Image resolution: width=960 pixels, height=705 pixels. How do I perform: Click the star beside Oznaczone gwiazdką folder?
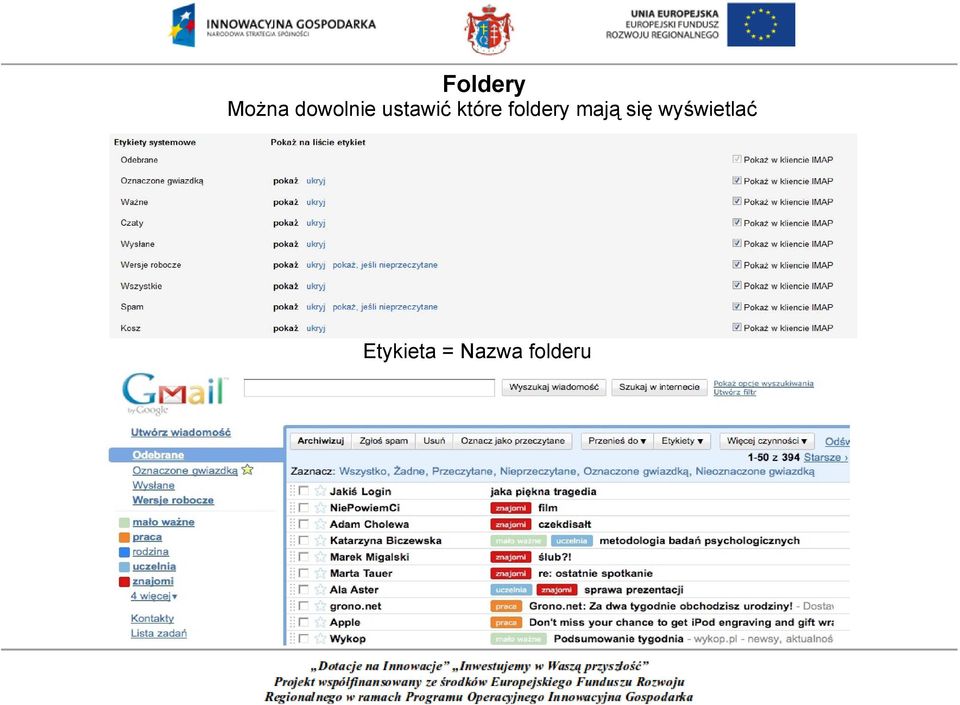pyautogui.click(x=247, y=469)
